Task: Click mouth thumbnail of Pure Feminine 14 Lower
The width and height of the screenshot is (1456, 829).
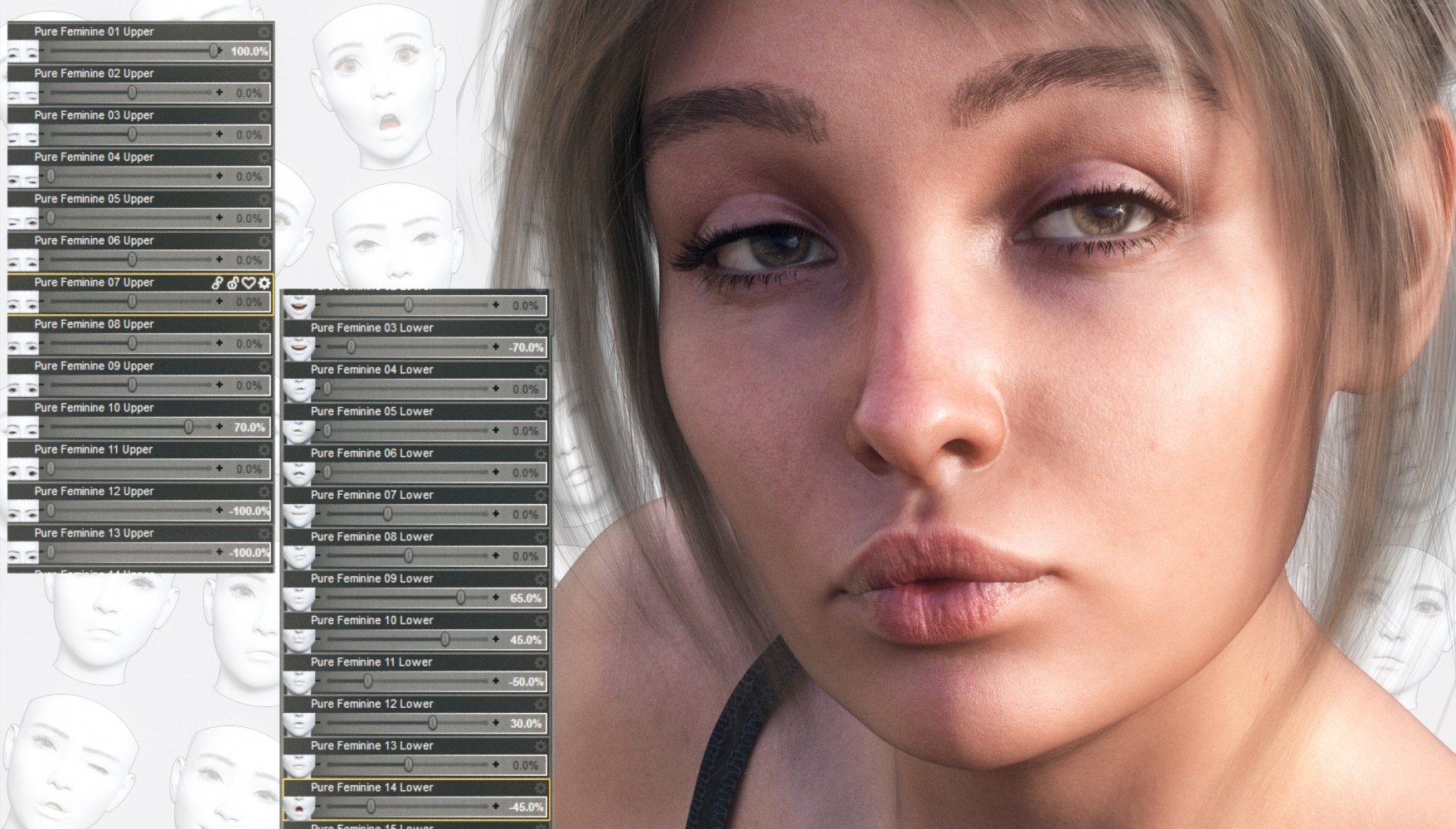Action: (x=298, y=807)
